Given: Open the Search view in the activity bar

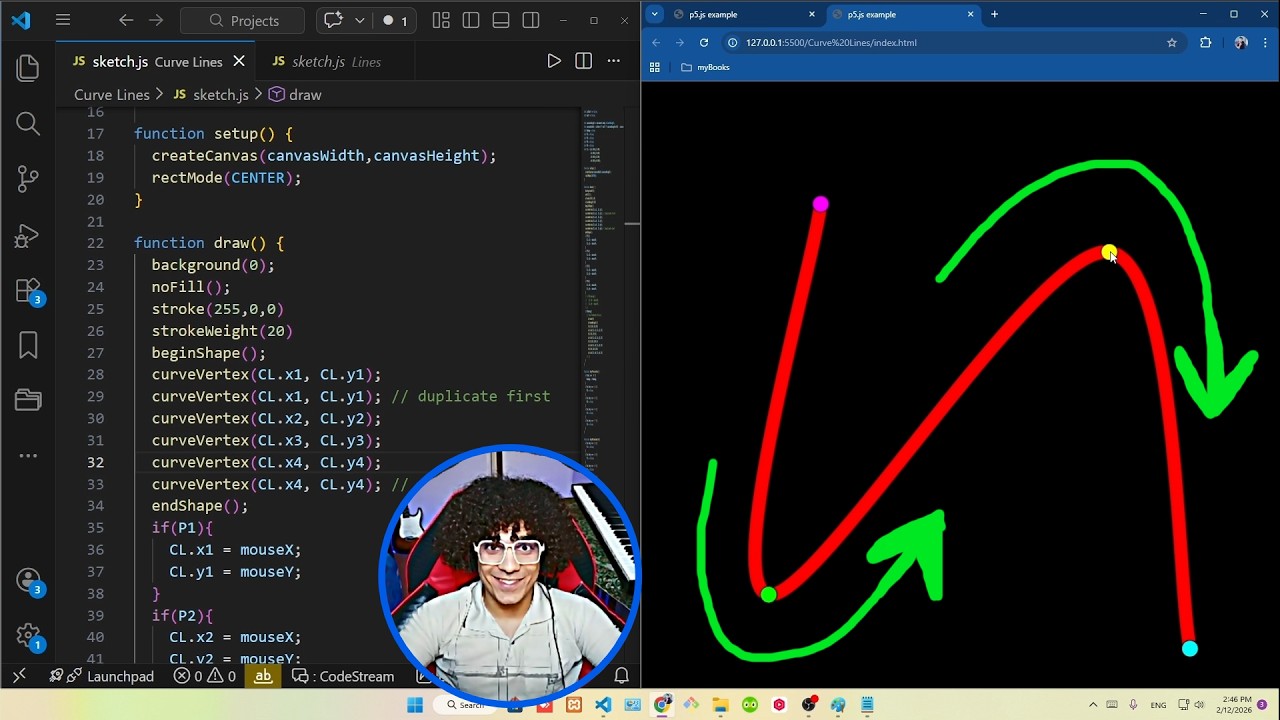Looking at the screenshot, I should tap(28, 124).
